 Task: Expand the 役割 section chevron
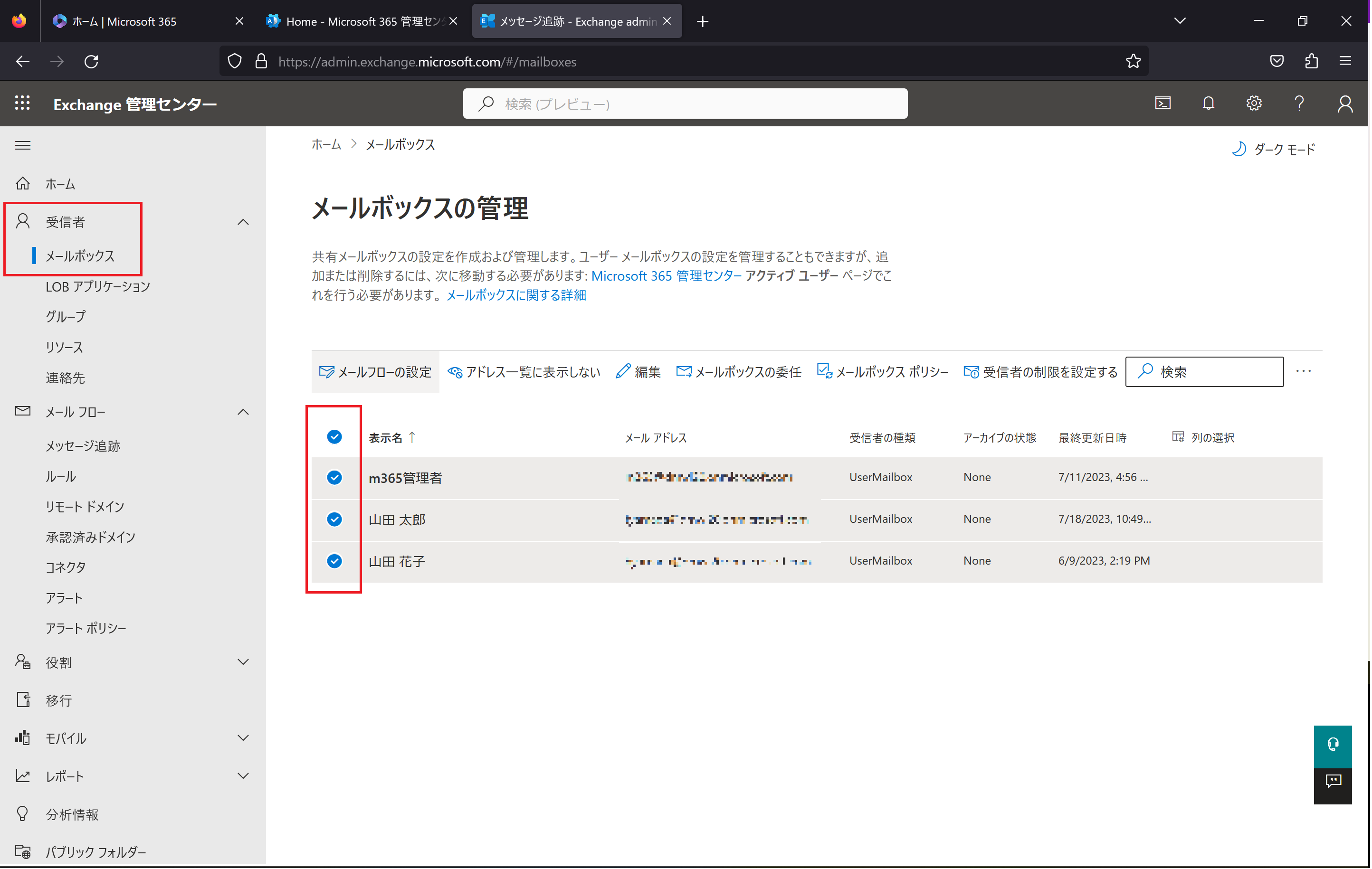click(243, 661)
